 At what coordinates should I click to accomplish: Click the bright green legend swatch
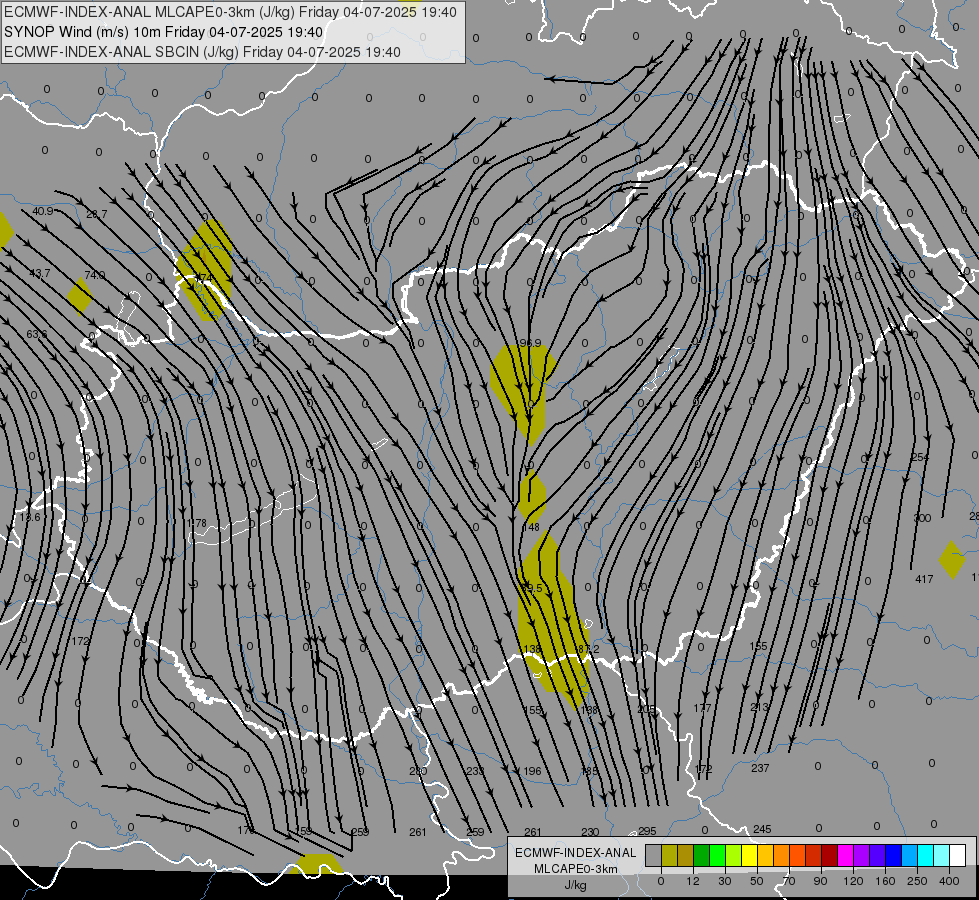[x=717, y=856]
